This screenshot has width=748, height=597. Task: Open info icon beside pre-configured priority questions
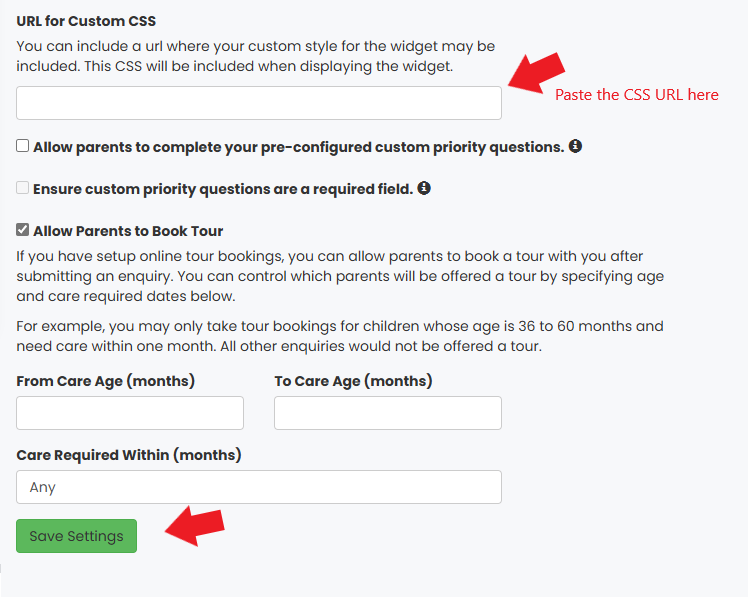[x=575, y=146]
